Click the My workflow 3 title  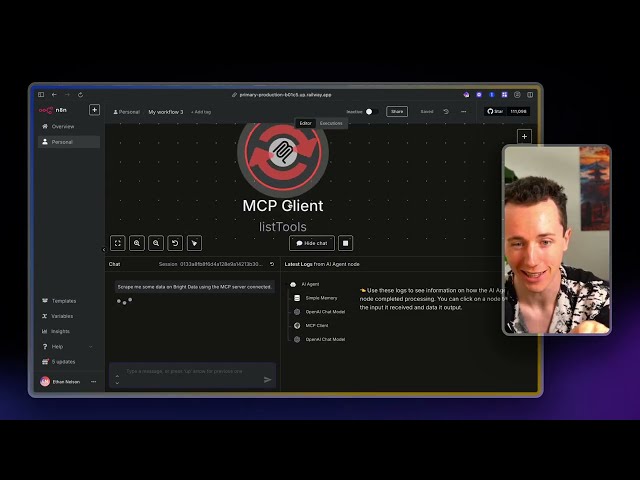point(166,112)
